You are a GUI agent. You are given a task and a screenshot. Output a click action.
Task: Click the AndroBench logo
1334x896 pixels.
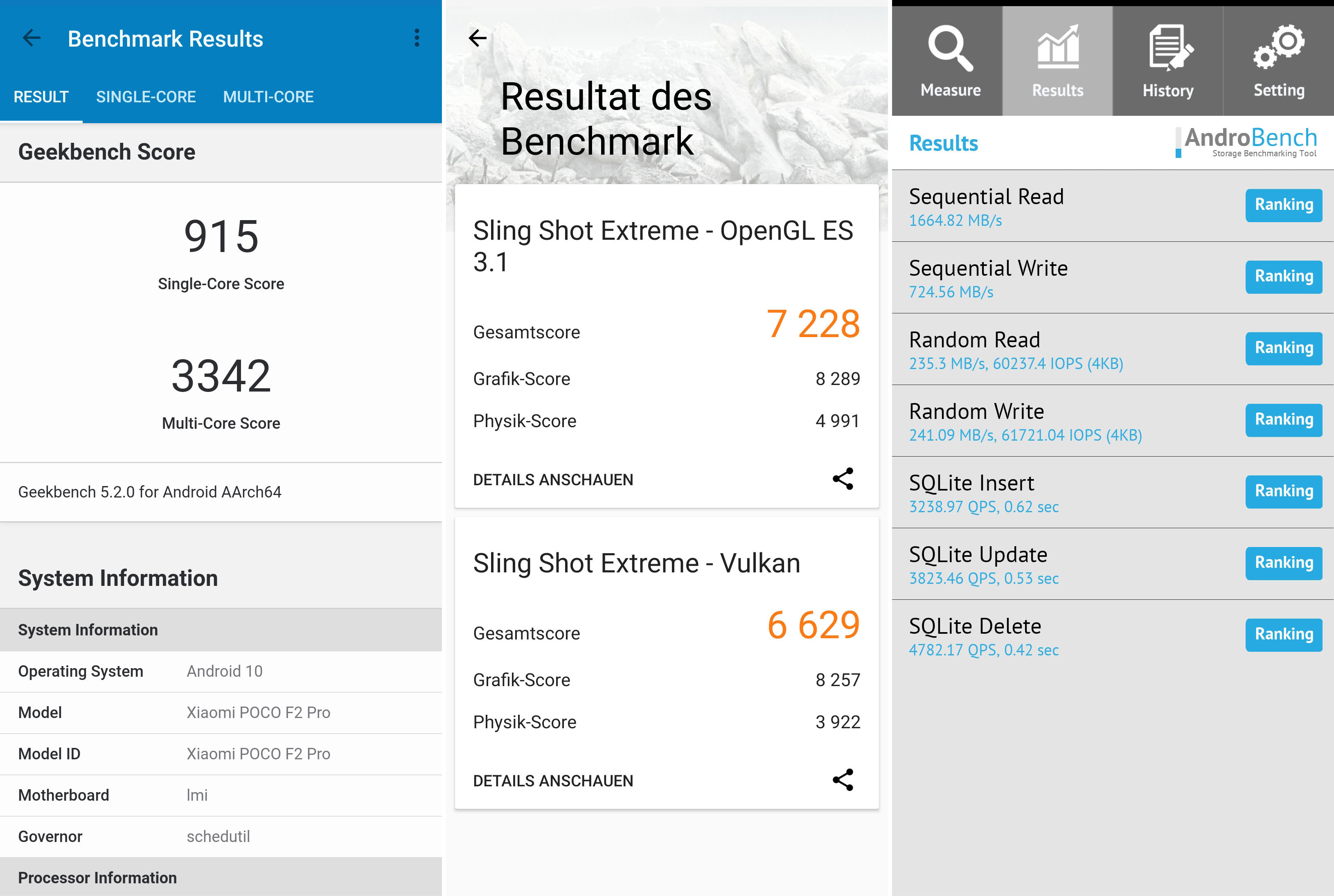click(1248, 142)
